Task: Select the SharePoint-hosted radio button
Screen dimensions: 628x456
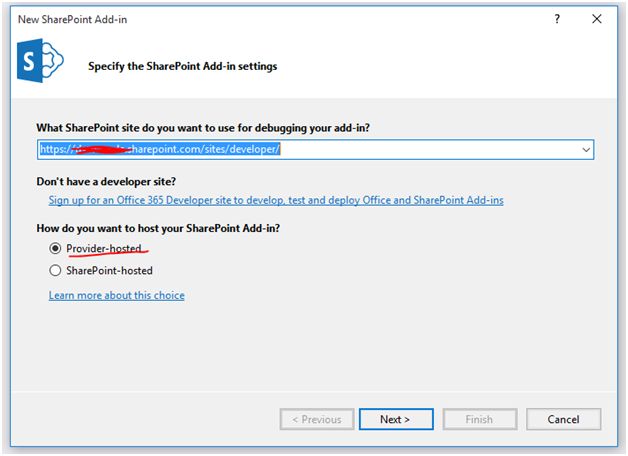Action: tap(55, 271)
